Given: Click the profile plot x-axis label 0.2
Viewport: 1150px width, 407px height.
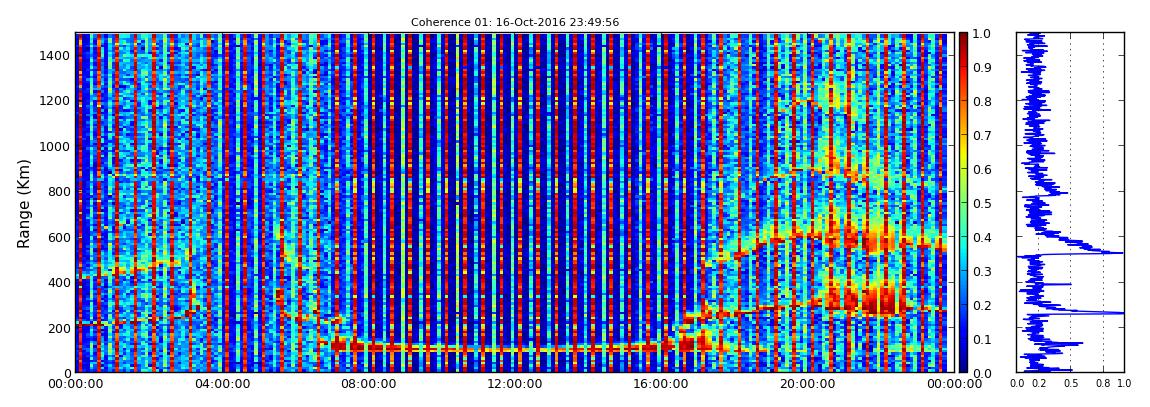Looking at the screenshot, I should click(1039, 384).
